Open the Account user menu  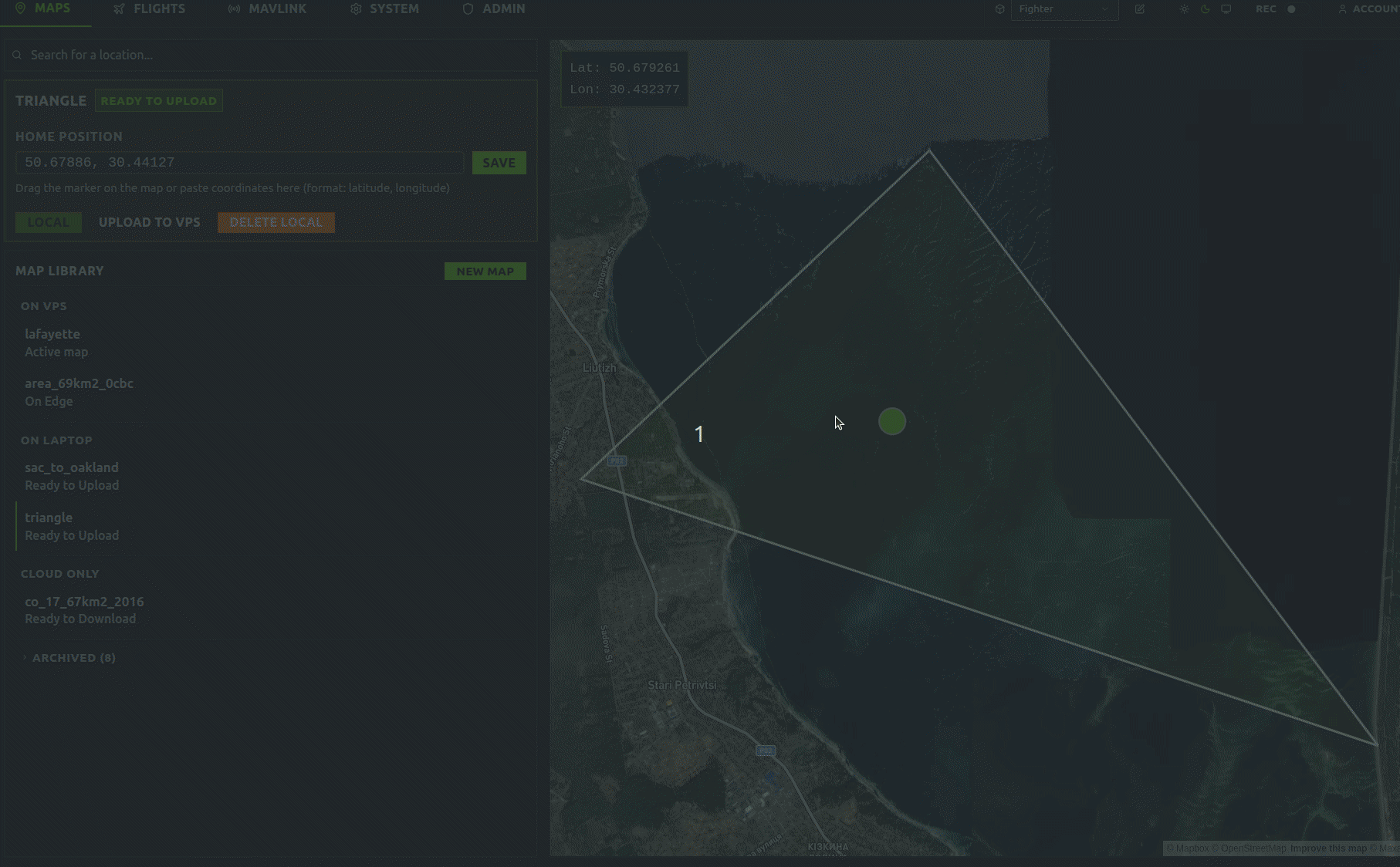tap(1368, 9)
